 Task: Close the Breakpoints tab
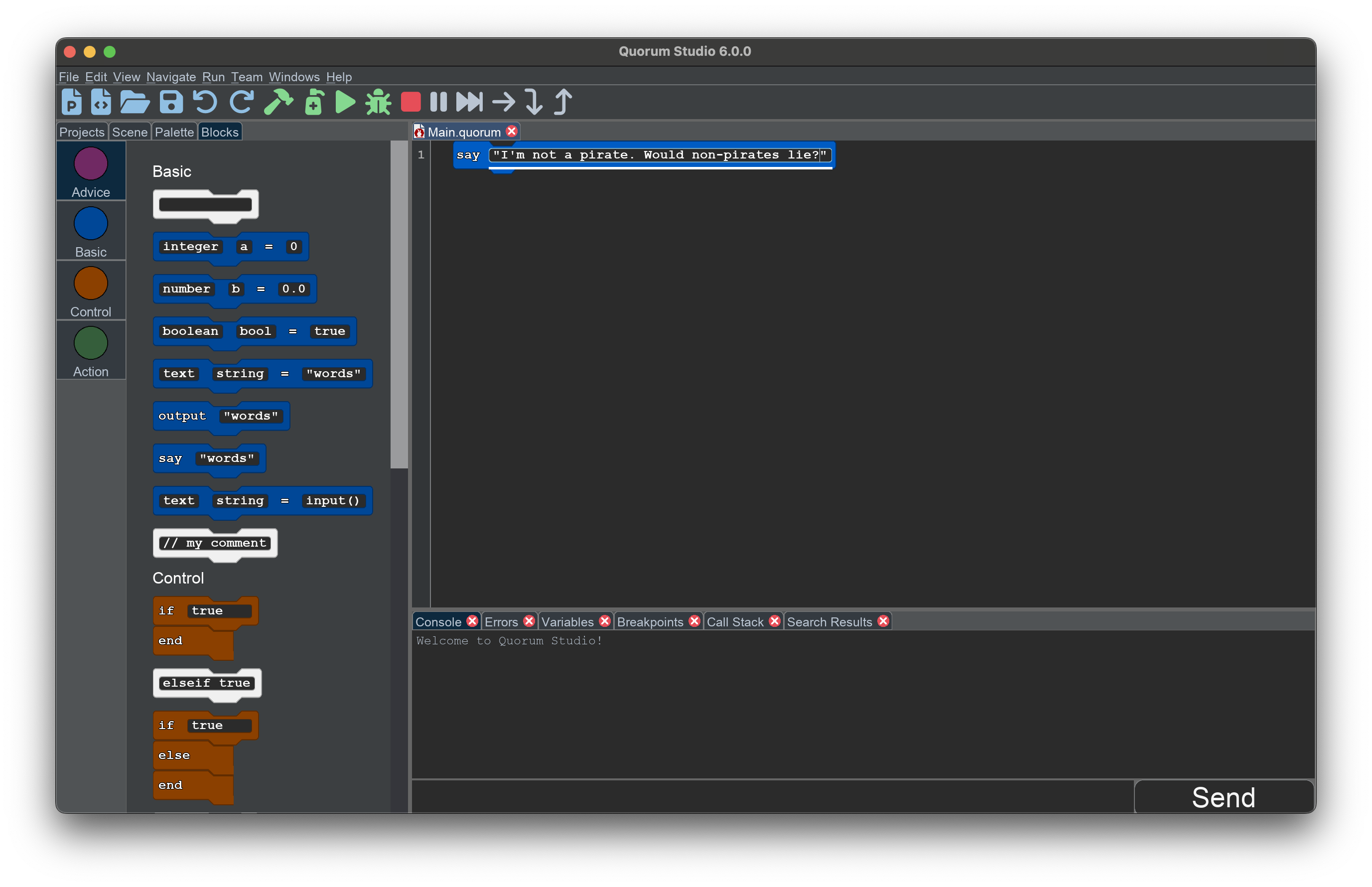[694, 621]
